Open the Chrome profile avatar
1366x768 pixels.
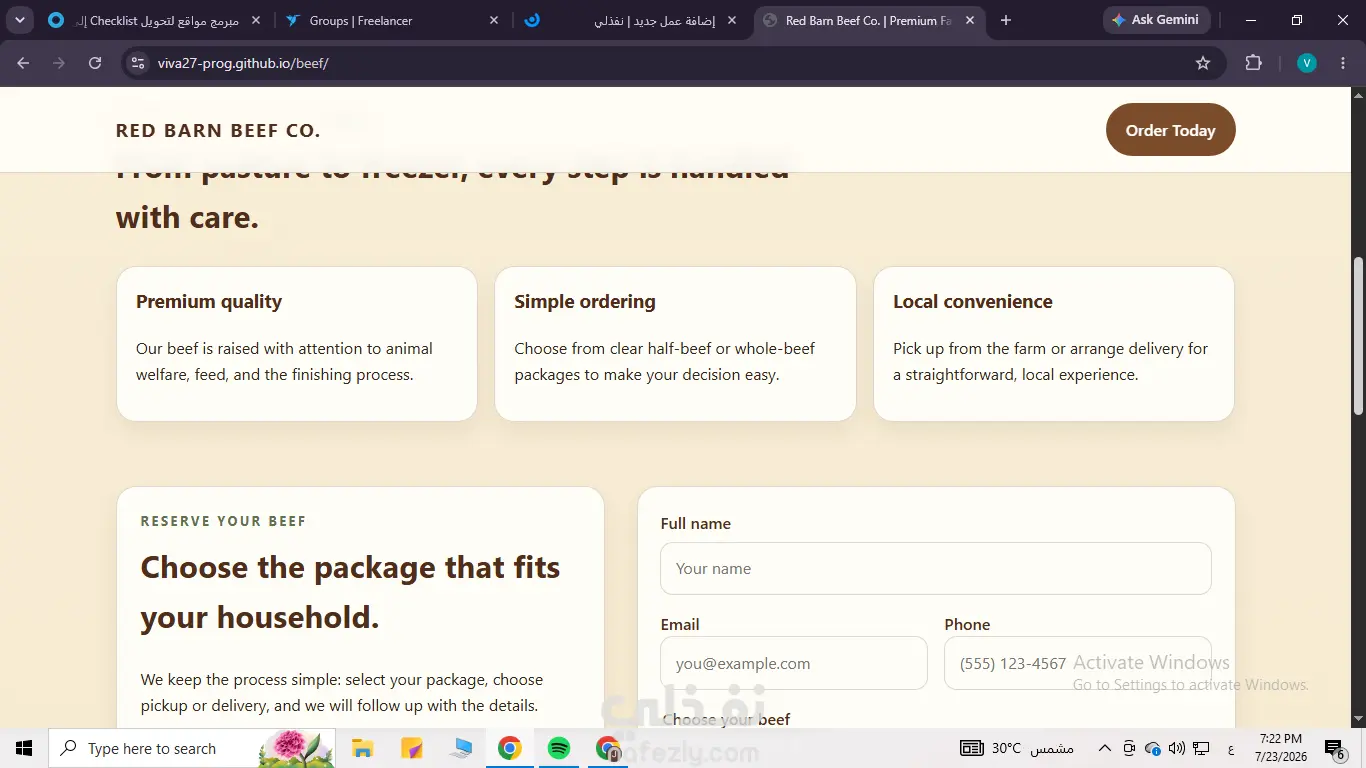pos(1306,63)
